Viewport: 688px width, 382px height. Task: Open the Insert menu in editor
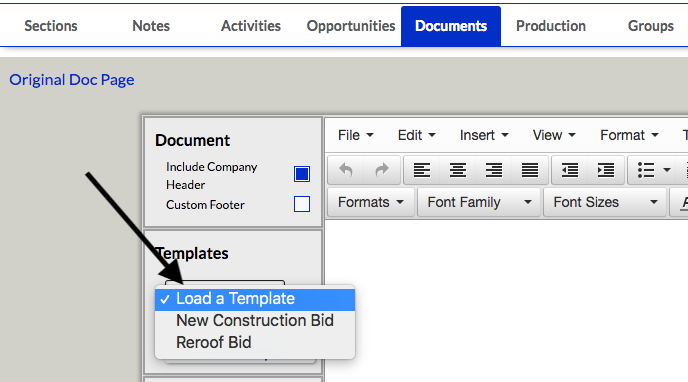(484, 135)
